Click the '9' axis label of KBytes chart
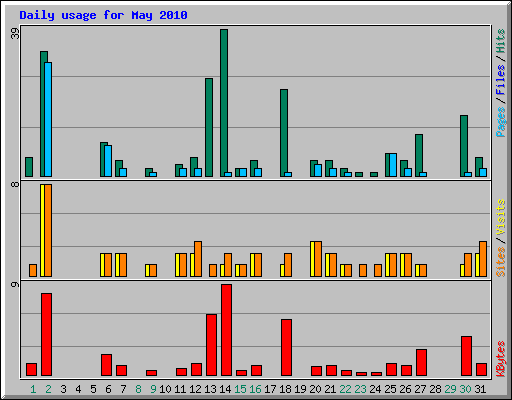This screenshot has width=512, height=400. 15,284
